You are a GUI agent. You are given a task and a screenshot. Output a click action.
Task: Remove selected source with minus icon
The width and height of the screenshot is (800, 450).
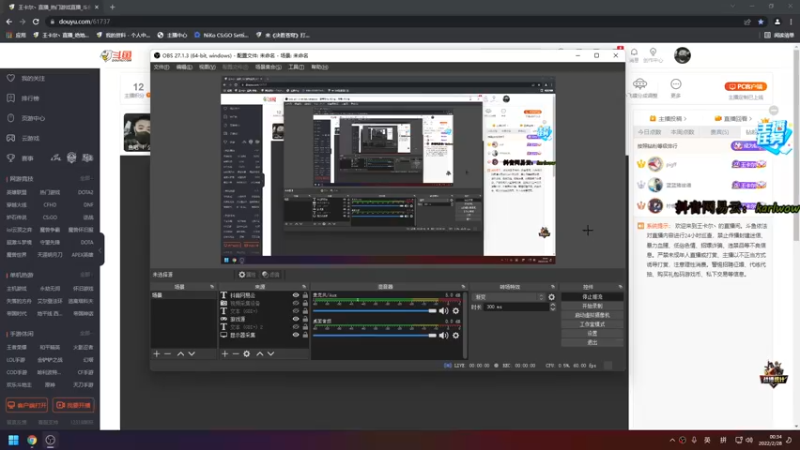point(235,354)
